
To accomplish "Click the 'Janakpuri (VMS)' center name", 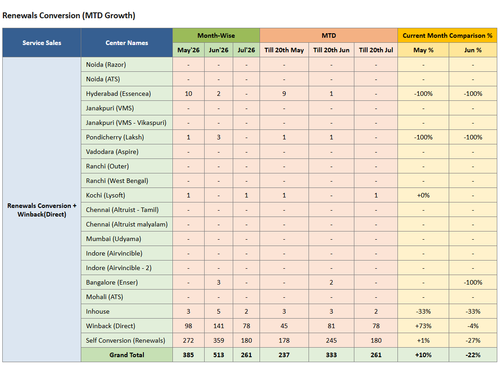I will (110, 108).
